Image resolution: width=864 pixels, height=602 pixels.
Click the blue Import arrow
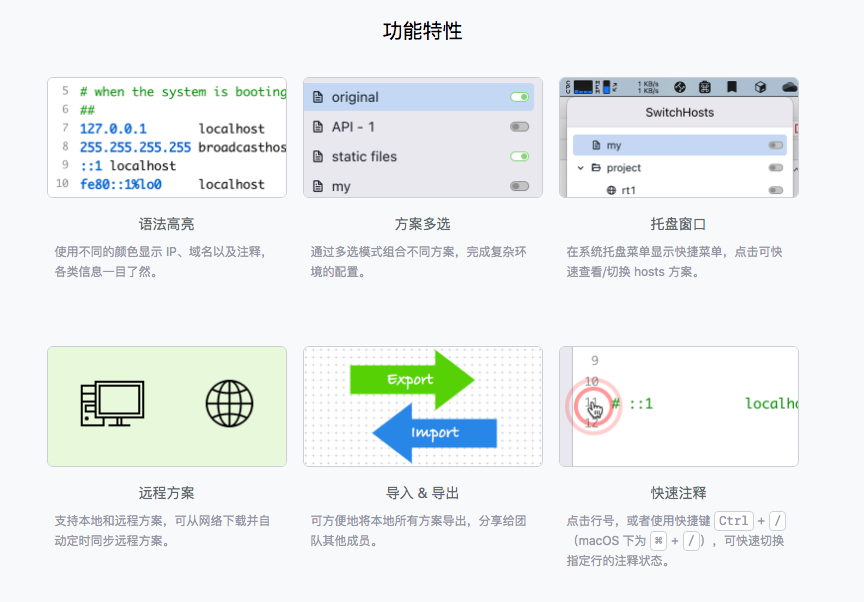435,432
